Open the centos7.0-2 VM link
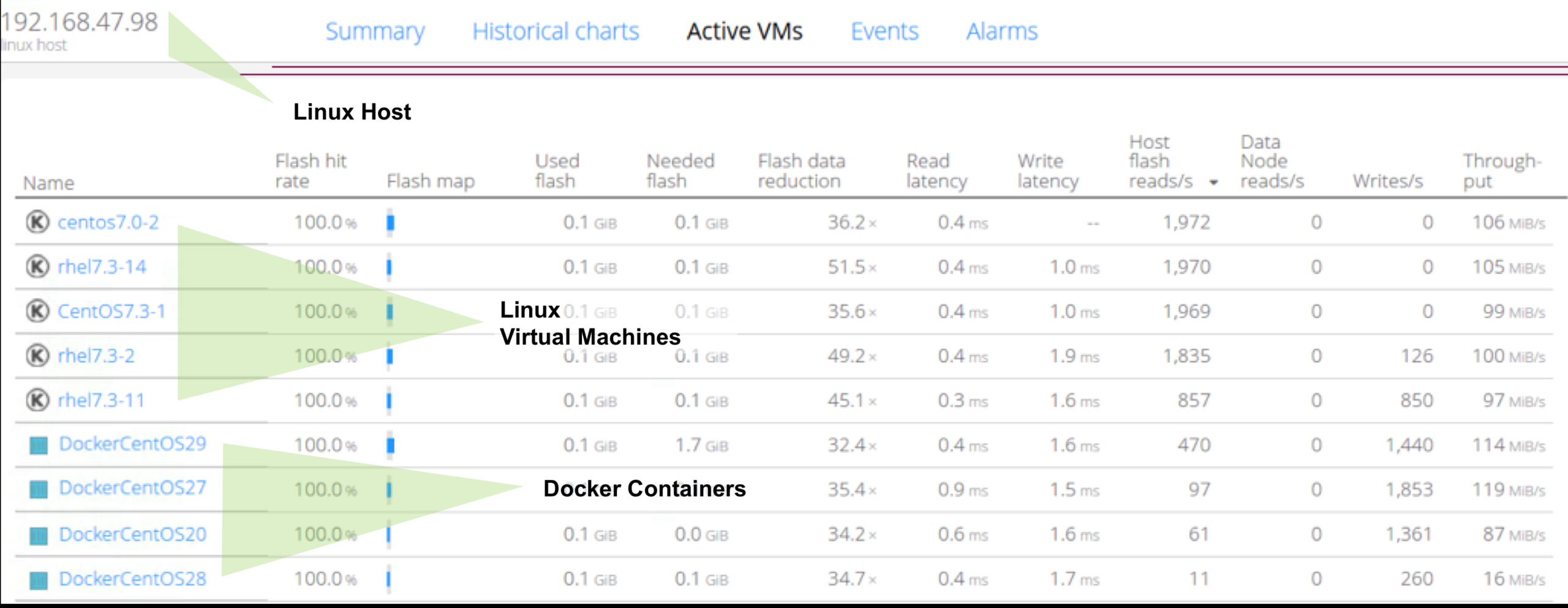 coord(108,222)
